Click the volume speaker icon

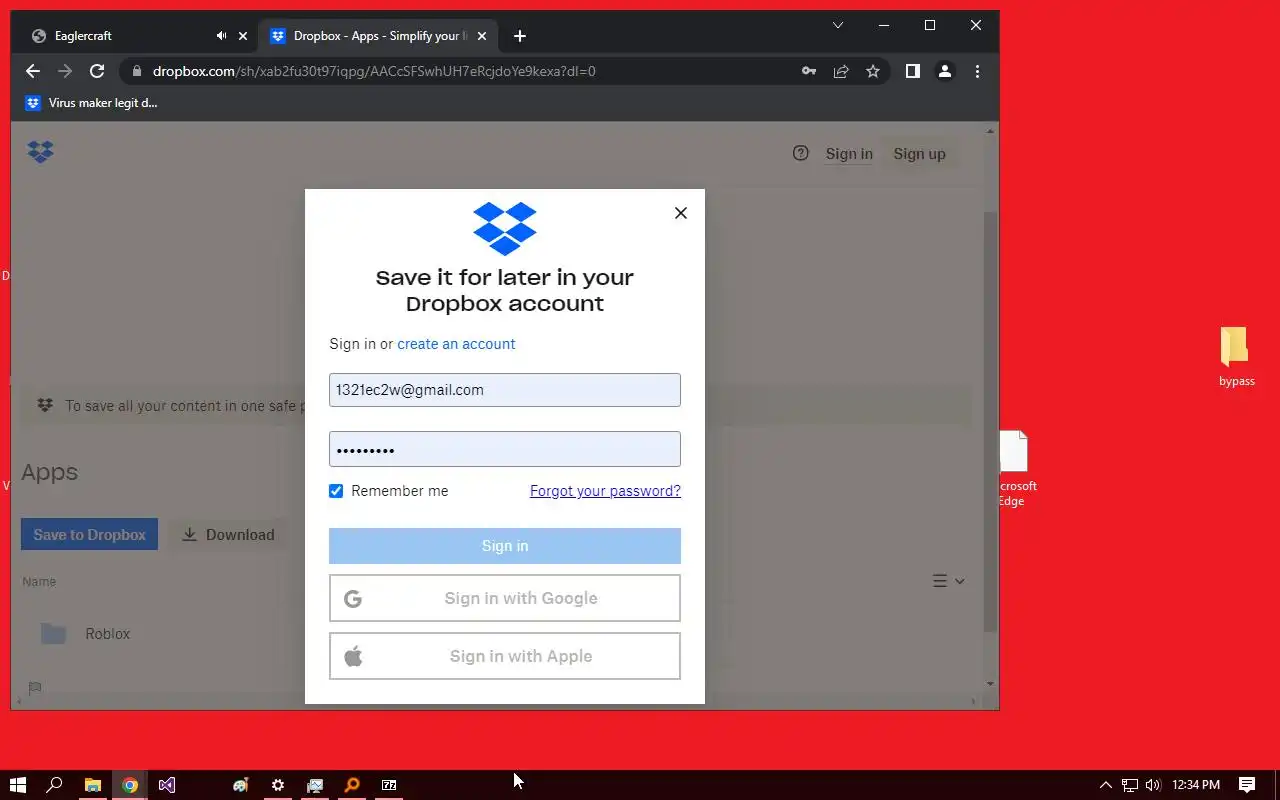1152,785
